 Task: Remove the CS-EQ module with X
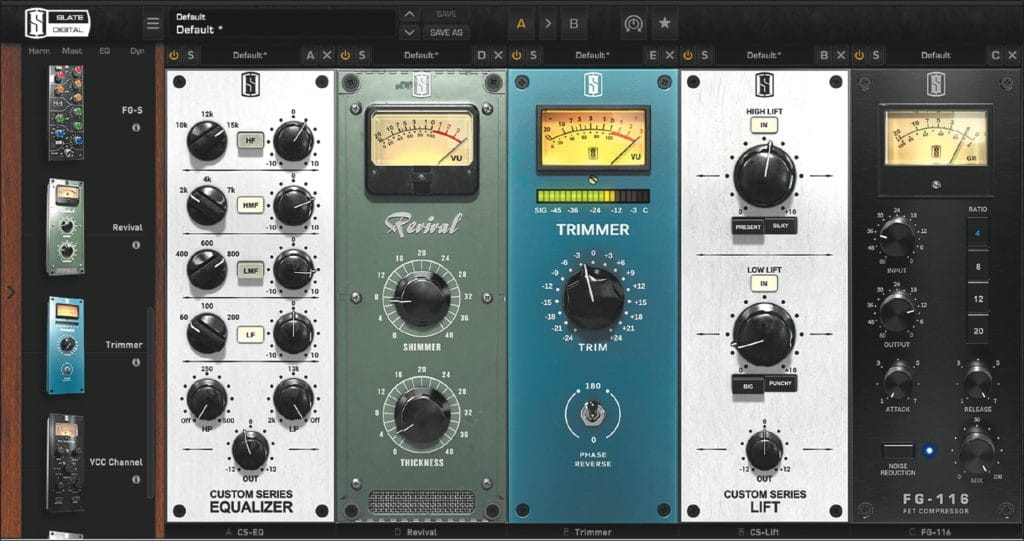pyautogui.click(x=327, y=56)
